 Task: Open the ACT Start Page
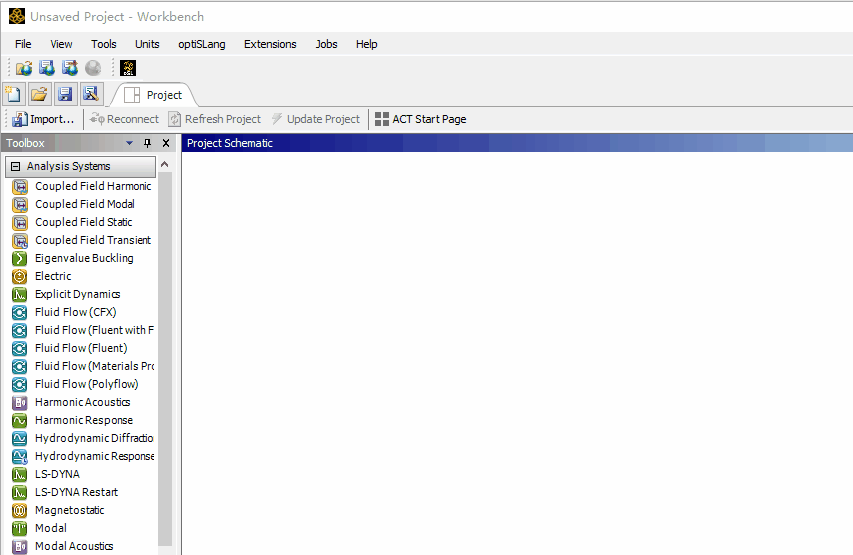(421, 119)
